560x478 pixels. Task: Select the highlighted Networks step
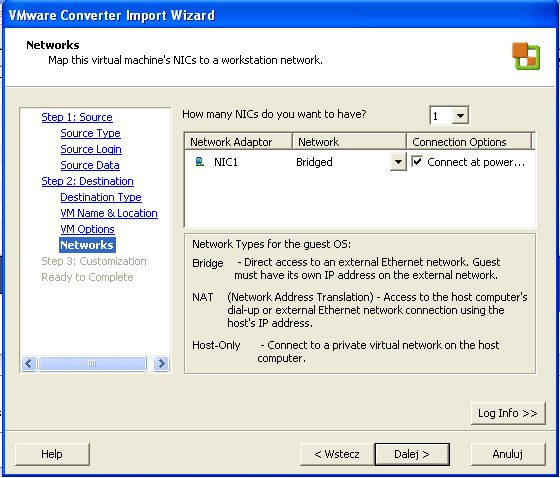pyautogui.click(x=87, y=245)
